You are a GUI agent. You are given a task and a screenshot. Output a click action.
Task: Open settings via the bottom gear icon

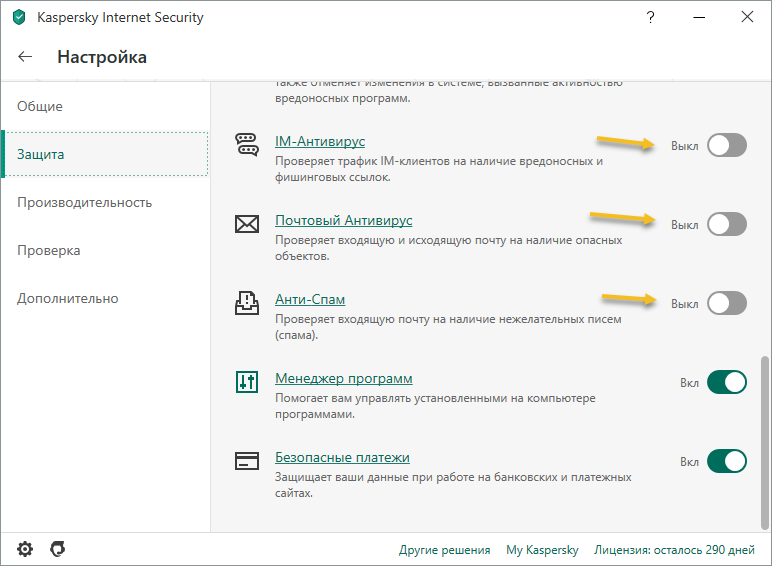(25, 549)
